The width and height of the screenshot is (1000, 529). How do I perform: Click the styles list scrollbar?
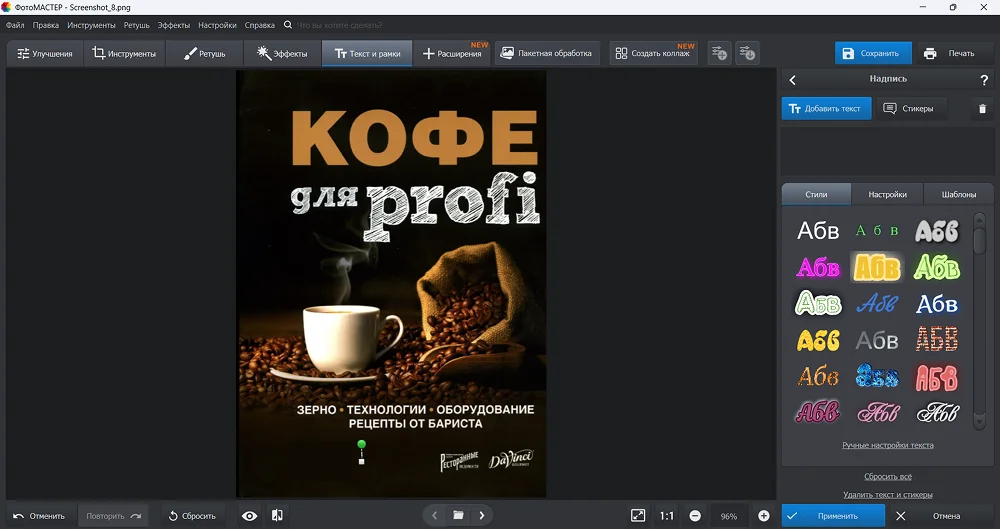pos(980,240)
